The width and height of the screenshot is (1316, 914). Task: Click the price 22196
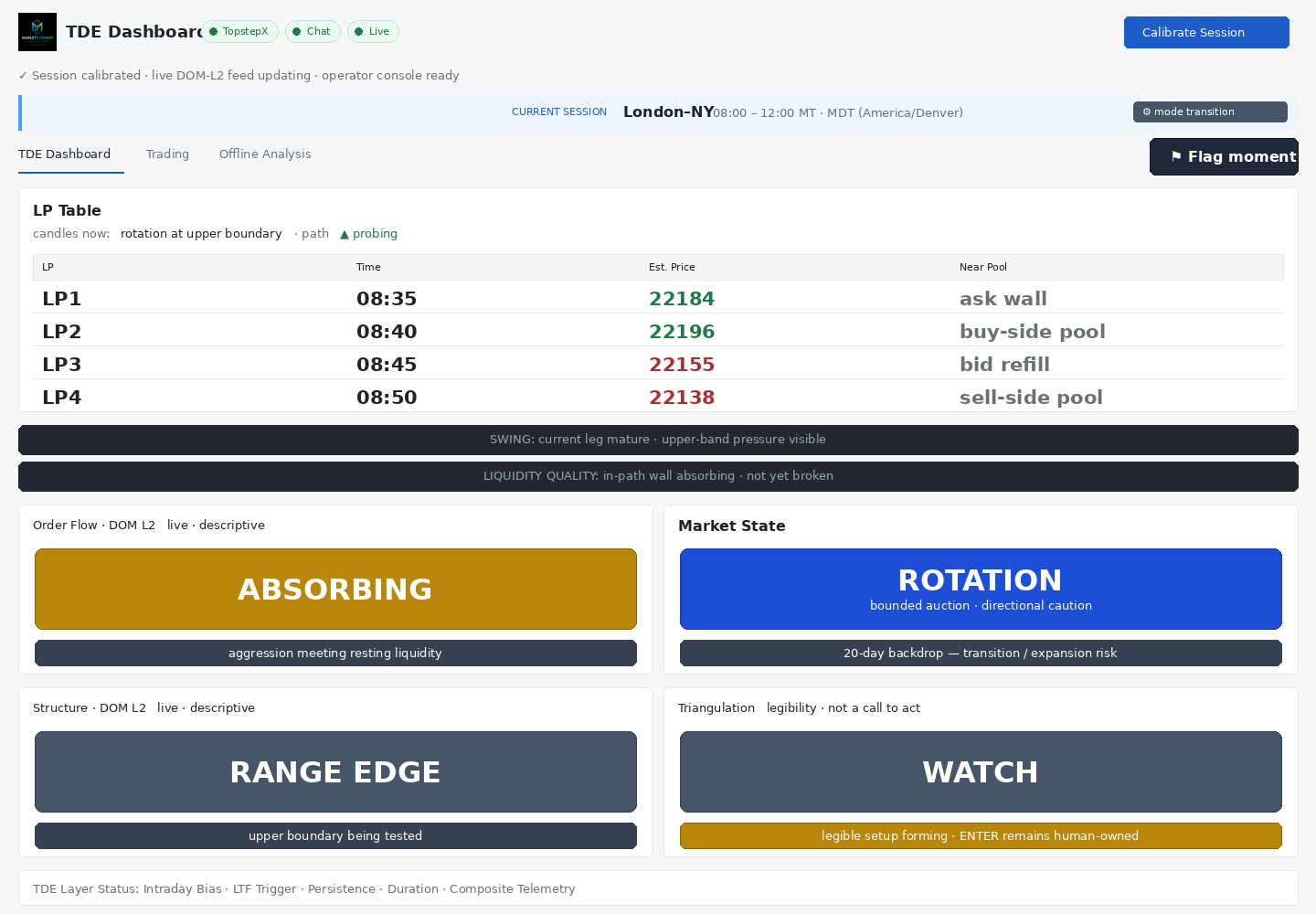coord(682,331)
